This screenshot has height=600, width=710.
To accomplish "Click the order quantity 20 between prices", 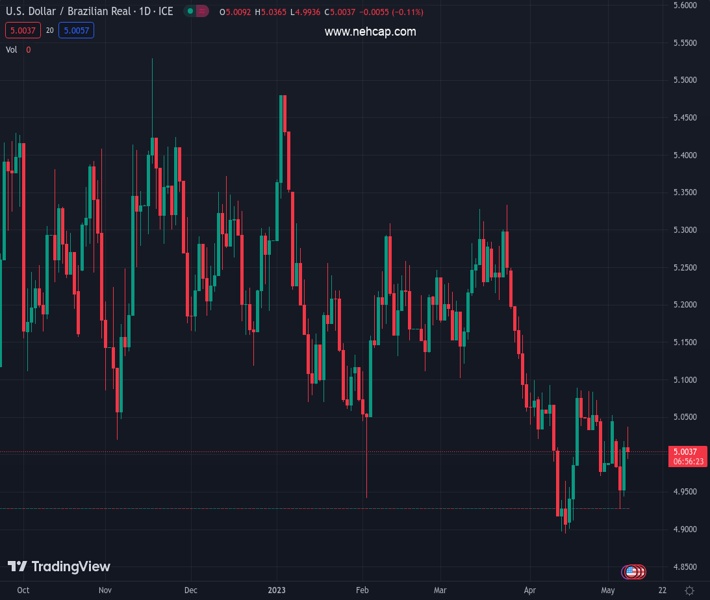I will 49,30.
